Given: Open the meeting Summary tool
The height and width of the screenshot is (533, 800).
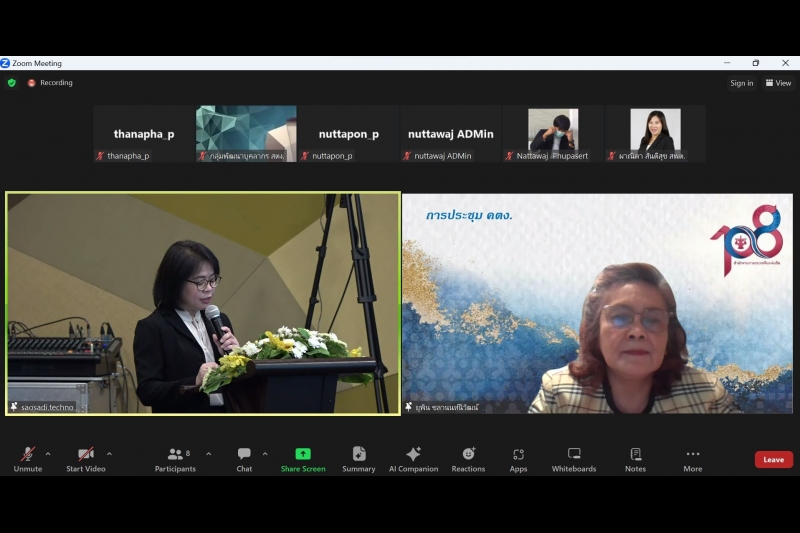Looking at the screenshot, I should pos(359,458).
